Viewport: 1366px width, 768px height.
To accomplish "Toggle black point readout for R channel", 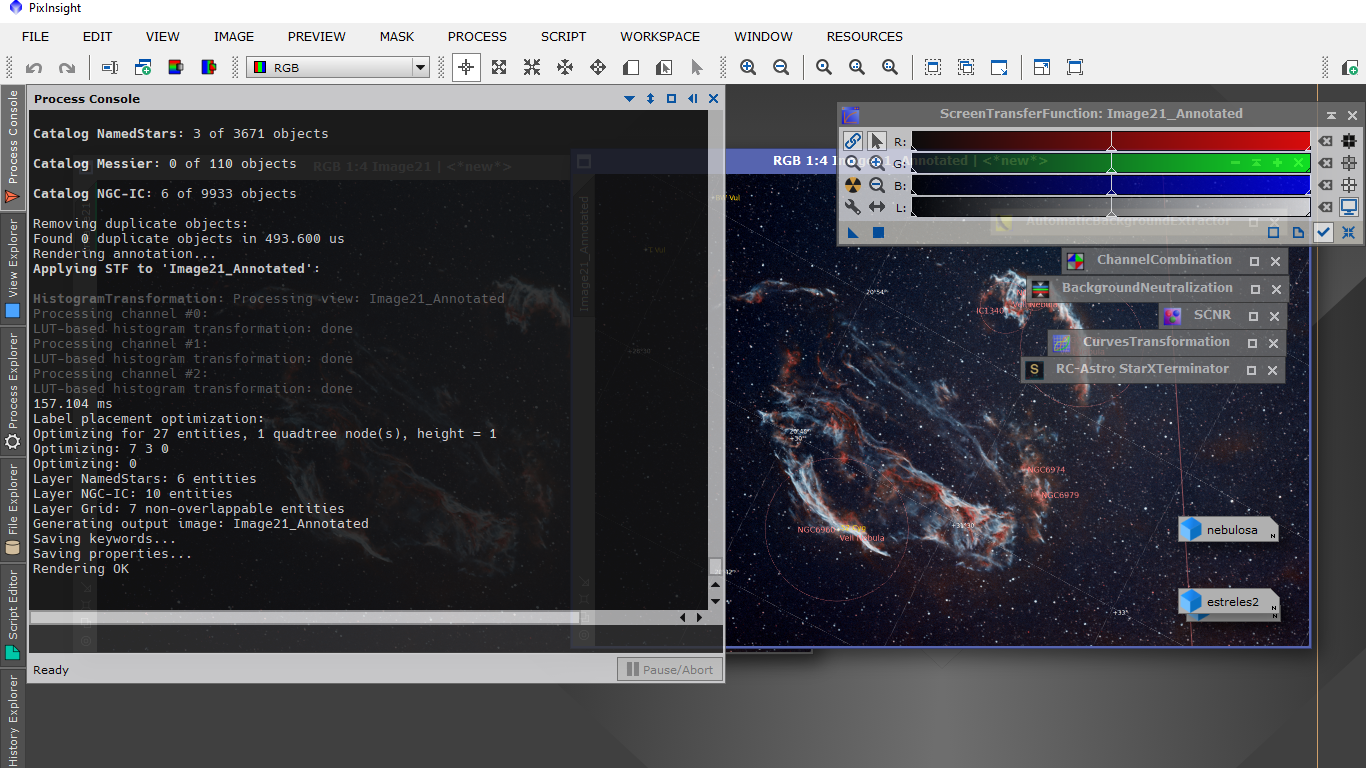I will coord(1349,141).
